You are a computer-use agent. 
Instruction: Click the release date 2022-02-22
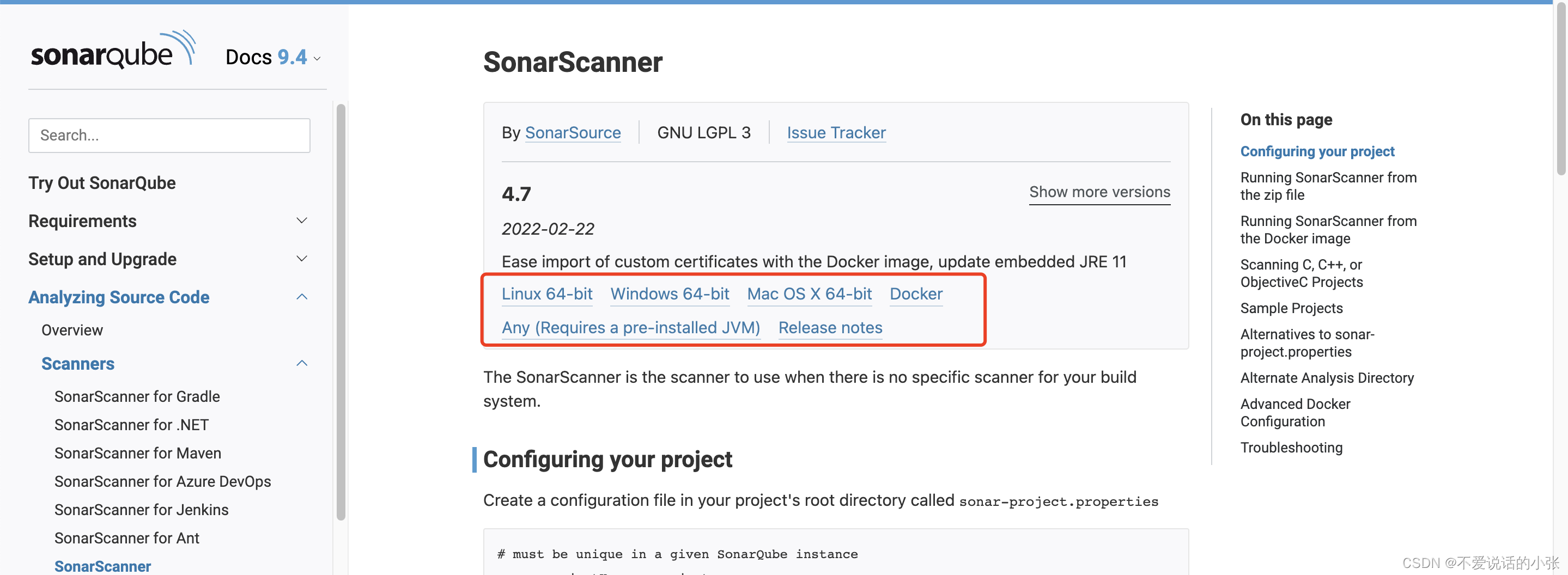(548, 229)
